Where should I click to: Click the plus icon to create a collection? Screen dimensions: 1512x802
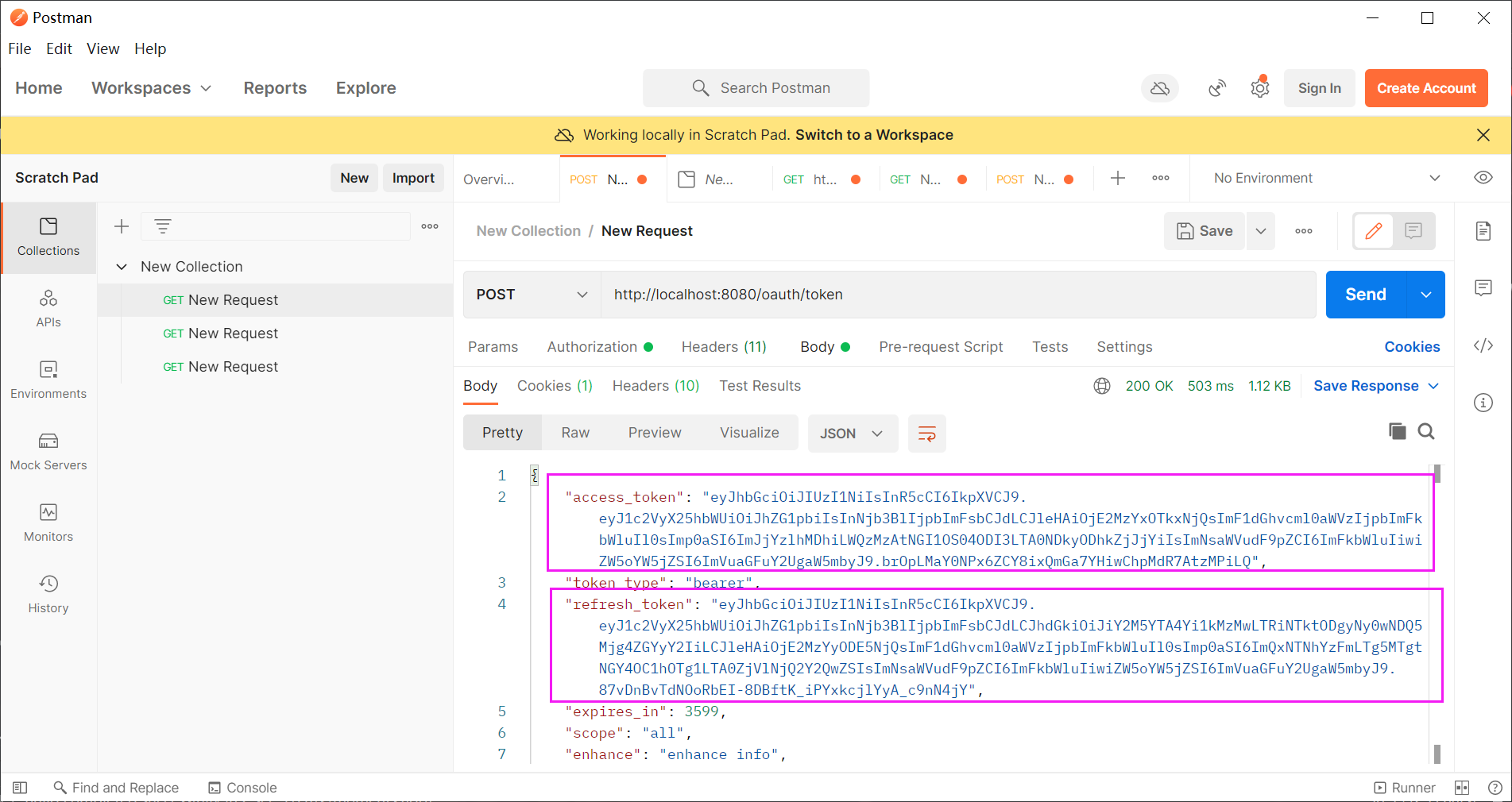(x=122, y=226)
